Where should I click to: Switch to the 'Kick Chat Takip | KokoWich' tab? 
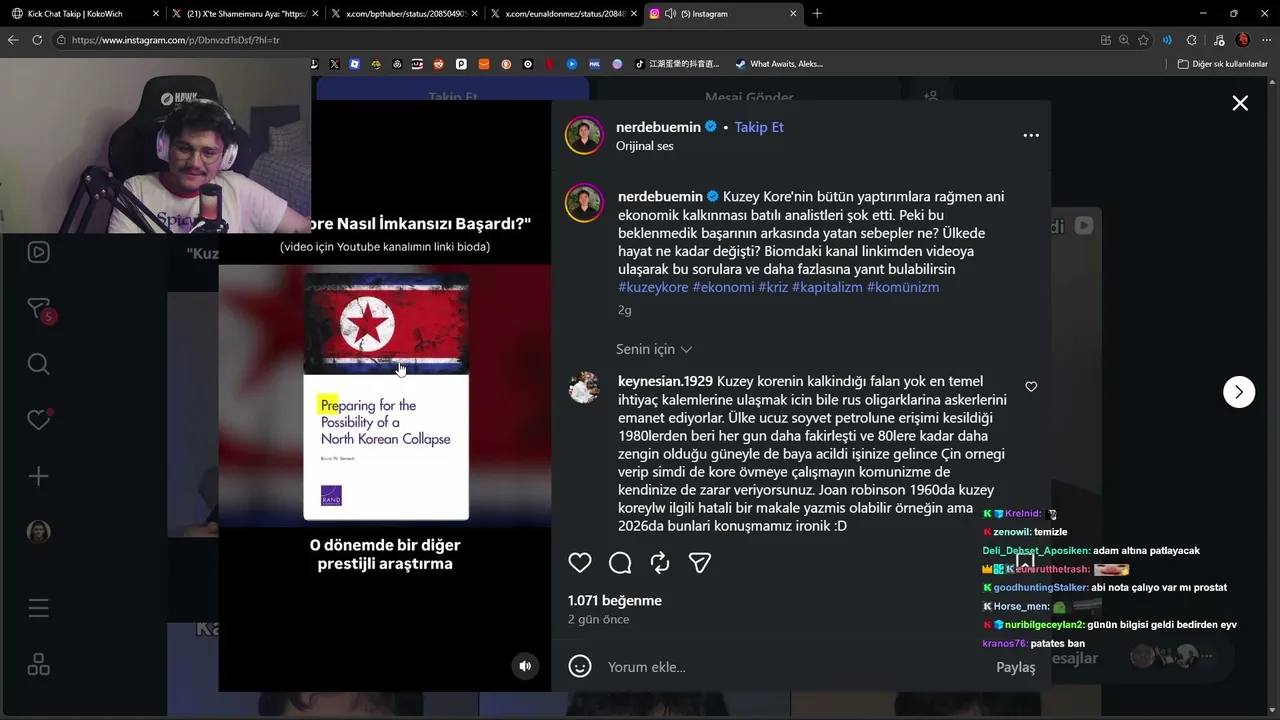(85, 14)
